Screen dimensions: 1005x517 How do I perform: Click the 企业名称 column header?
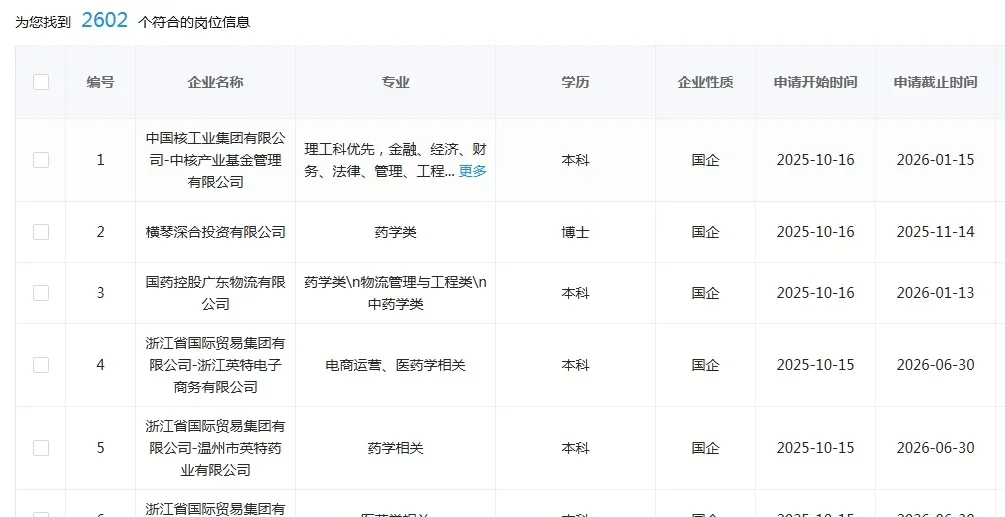[x=215, y=82]
